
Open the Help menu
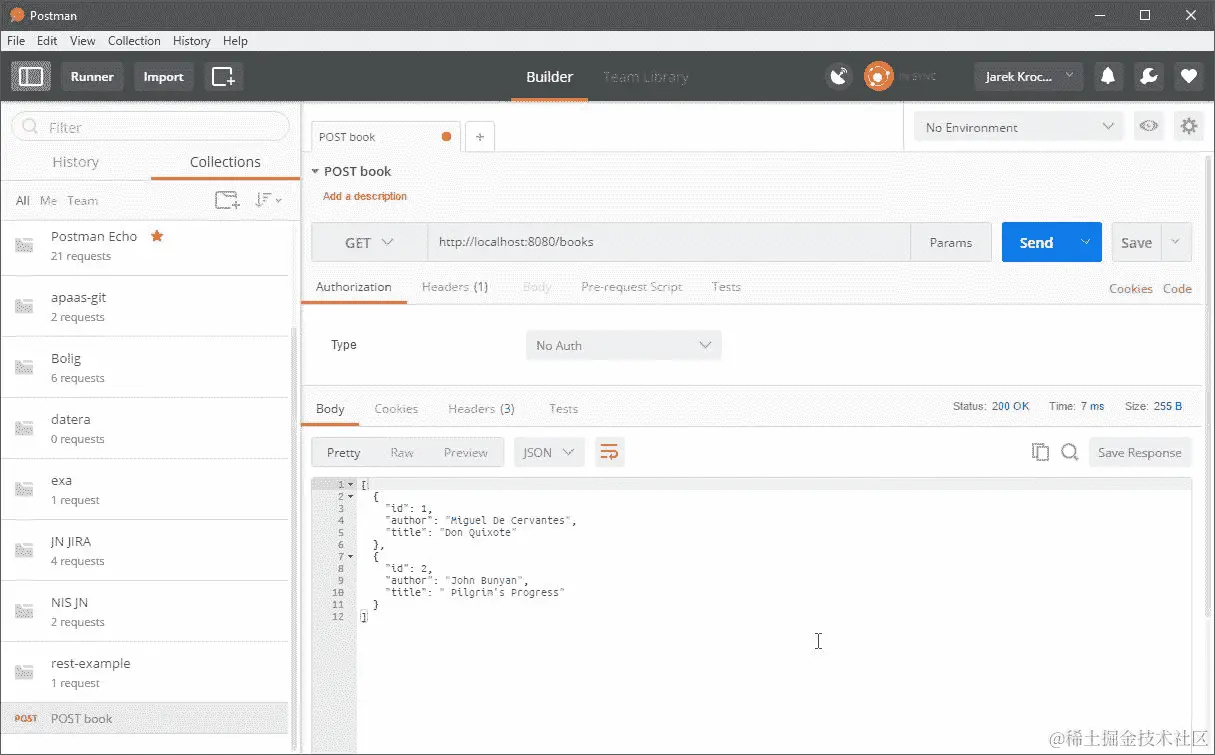235,41
